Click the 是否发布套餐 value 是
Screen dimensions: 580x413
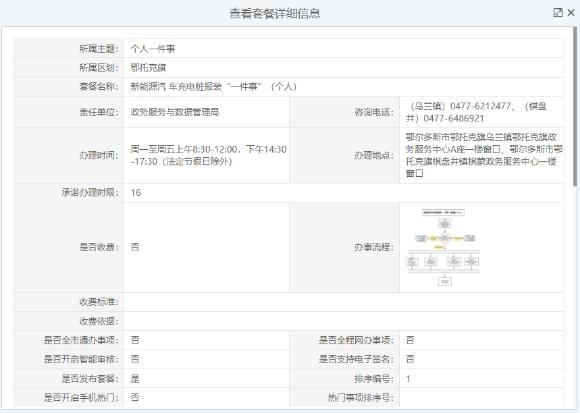(x=135, y=378)
